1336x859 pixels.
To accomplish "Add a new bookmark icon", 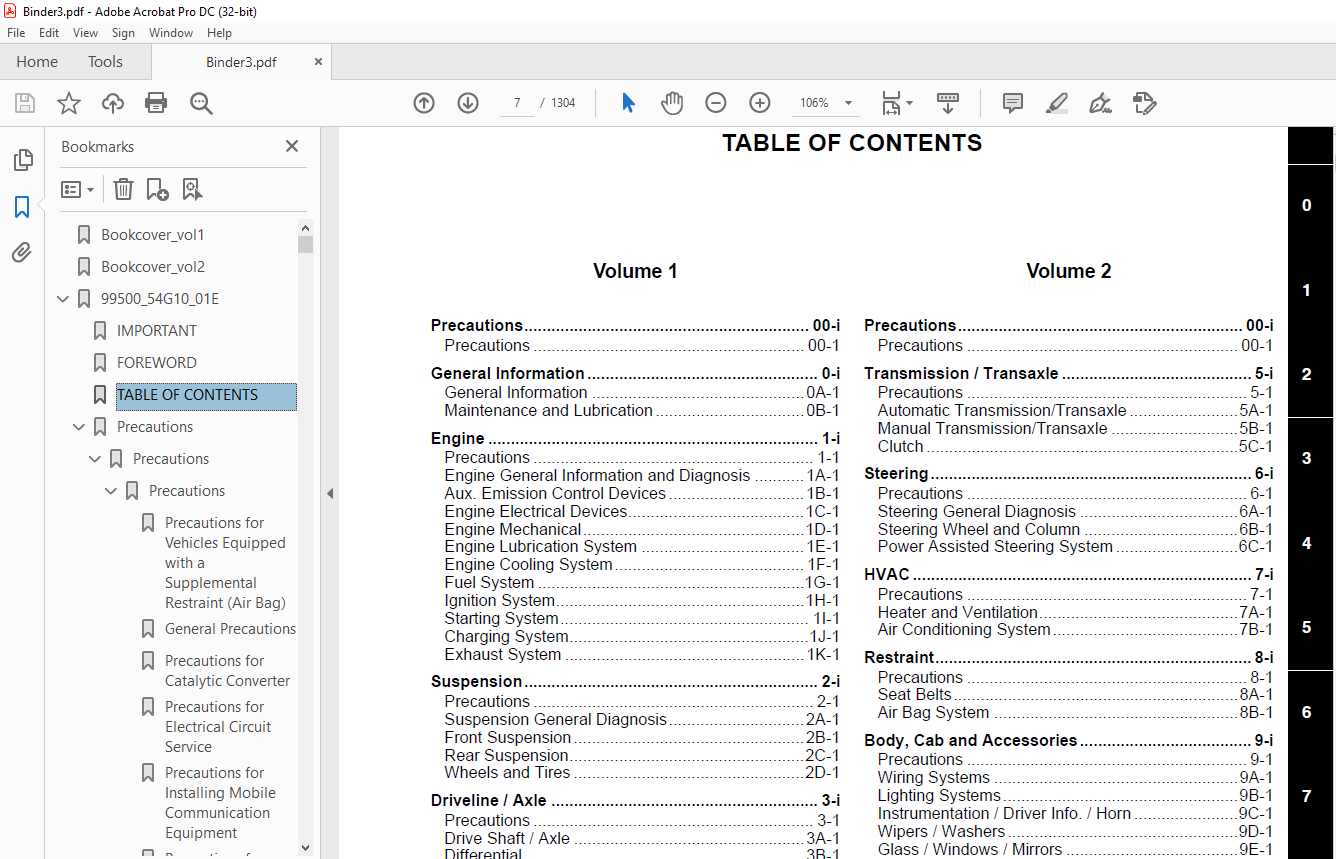I will click(157, 189).
